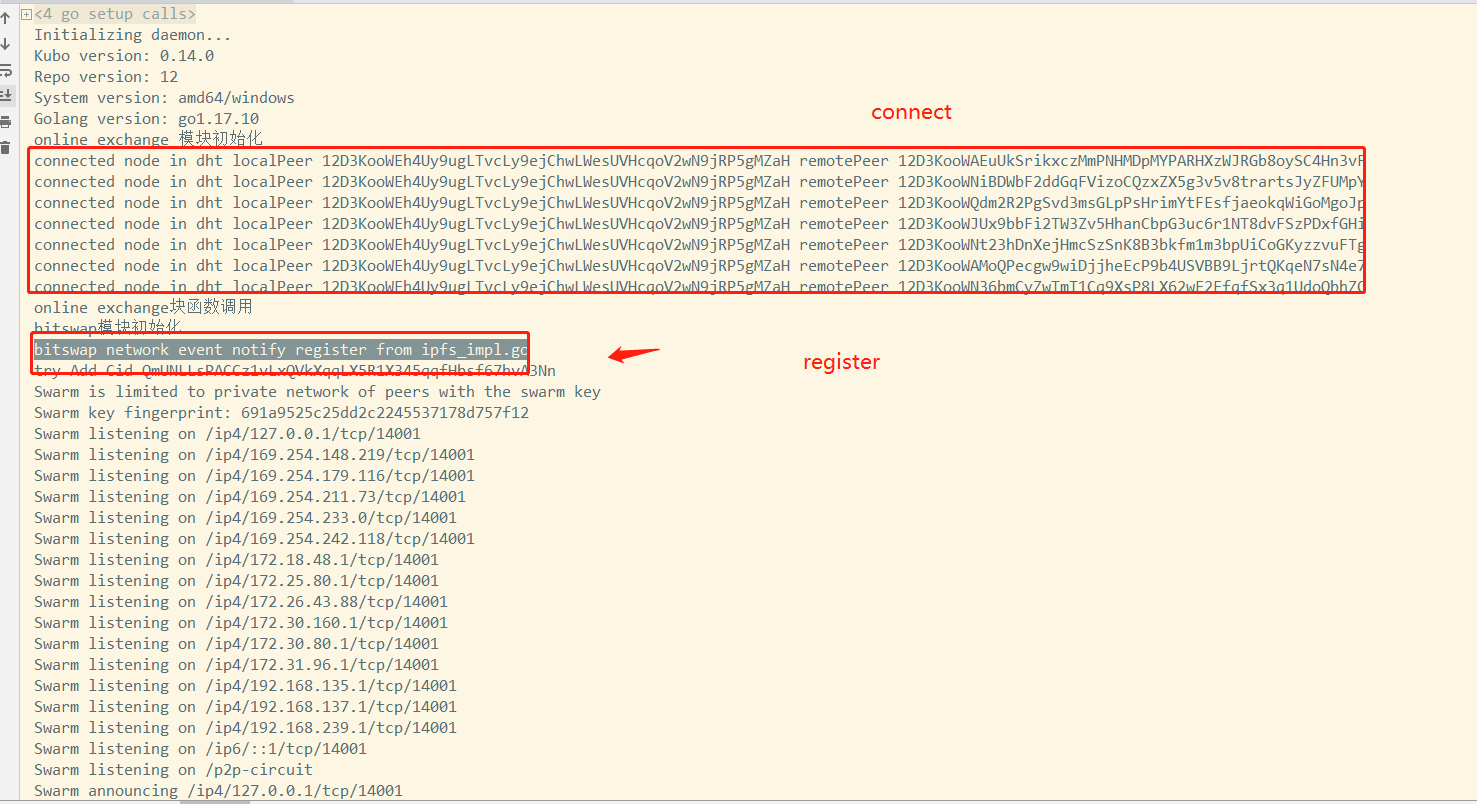Screen dimensions: 1477x804
Task: Click Swarm listening on /ip4/127.0.0.1/tcp/14001
Action: coord(227,433)
